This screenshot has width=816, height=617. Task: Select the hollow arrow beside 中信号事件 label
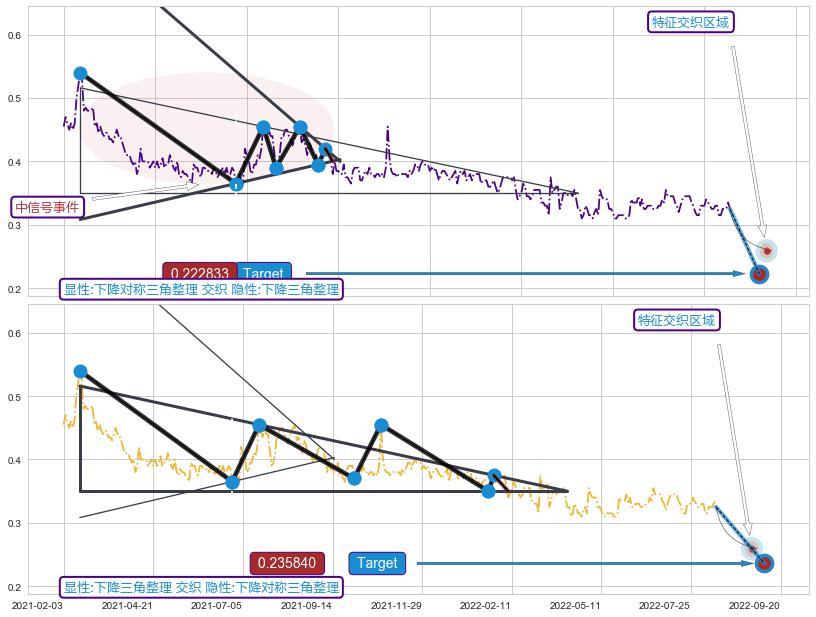point(145,192)
